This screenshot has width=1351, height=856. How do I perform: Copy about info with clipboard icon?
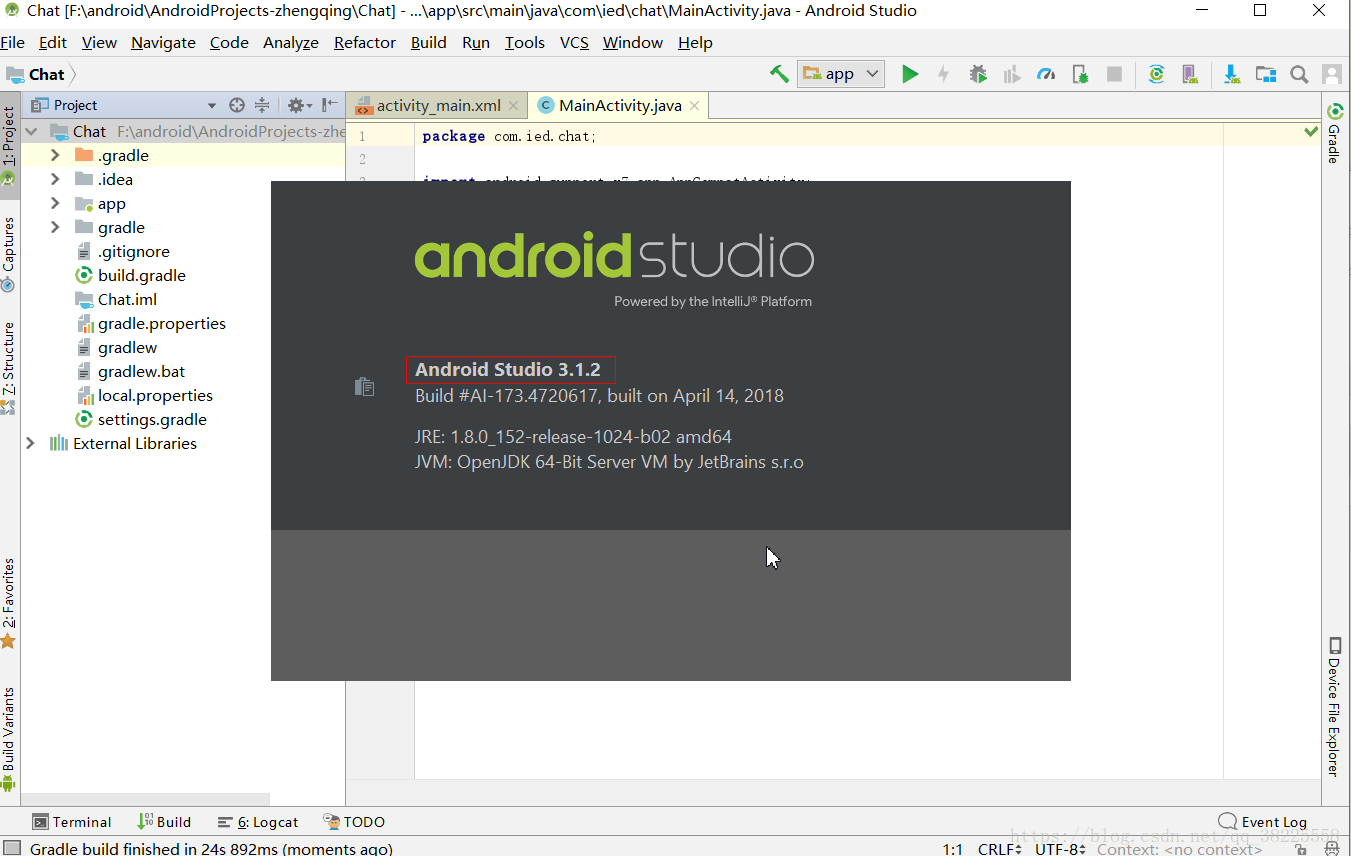364,386
